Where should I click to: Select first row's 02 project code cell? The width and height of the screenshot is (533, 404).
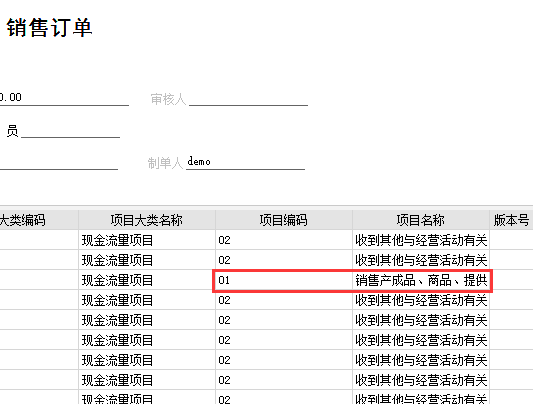pos(284,240)
